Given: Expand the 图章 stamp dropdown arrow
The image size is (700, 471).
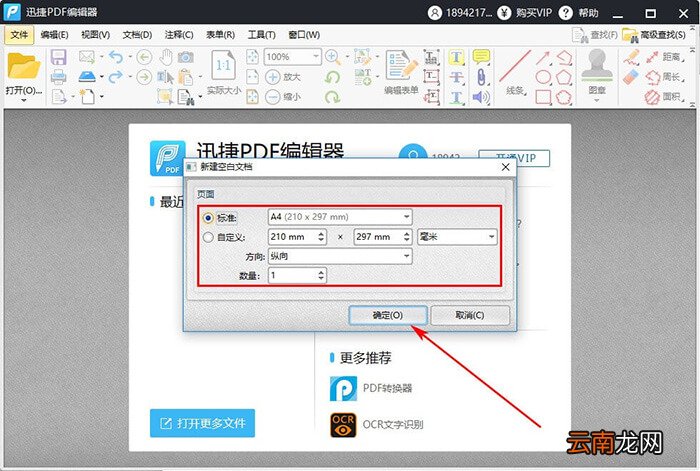Looking at the screenshot, I should pos(597,100).
